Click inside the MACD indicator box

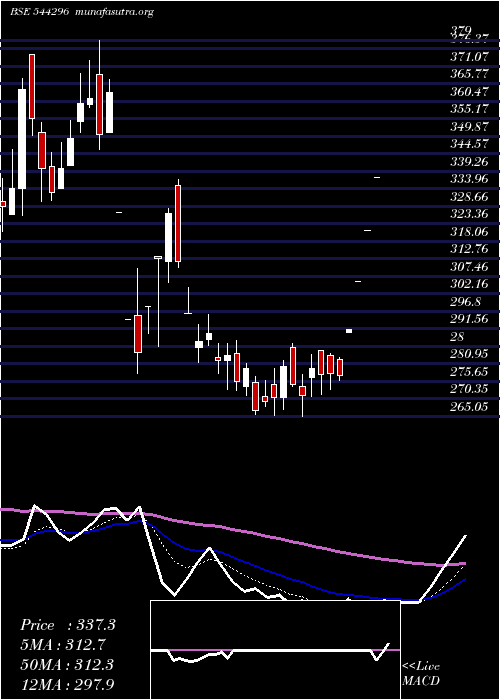(275, 650)
